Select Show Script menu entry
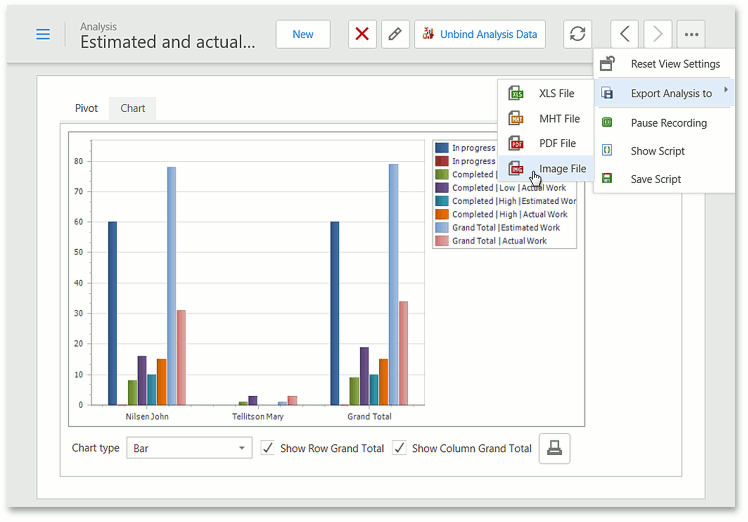 (x=664, y=151)
